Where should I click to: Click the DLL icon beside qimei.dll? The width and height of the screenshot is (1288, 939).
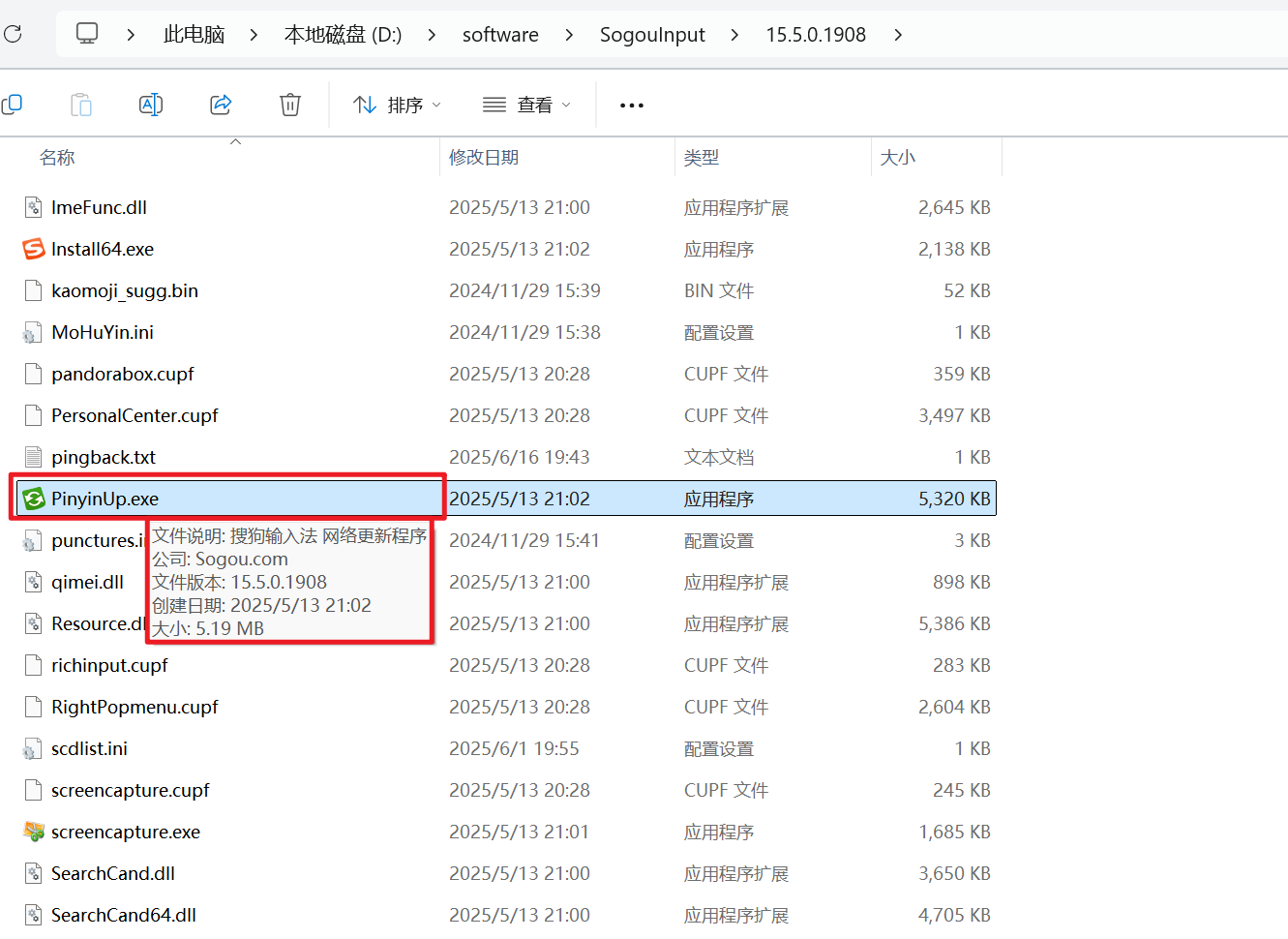coord(34,582)
